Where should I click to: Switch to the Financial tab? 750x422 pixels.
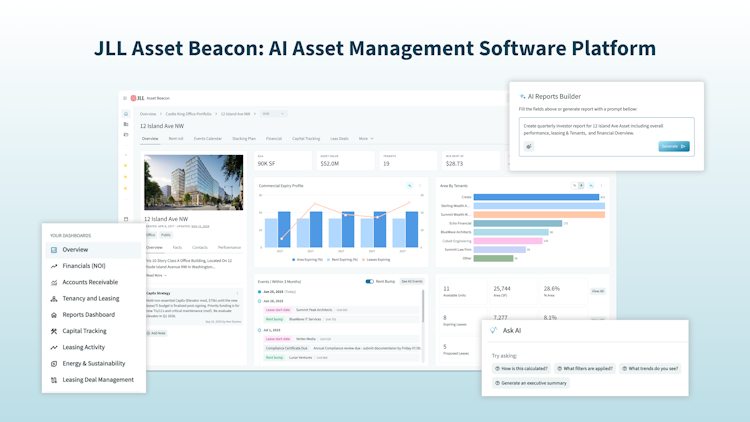coord(274,139)
